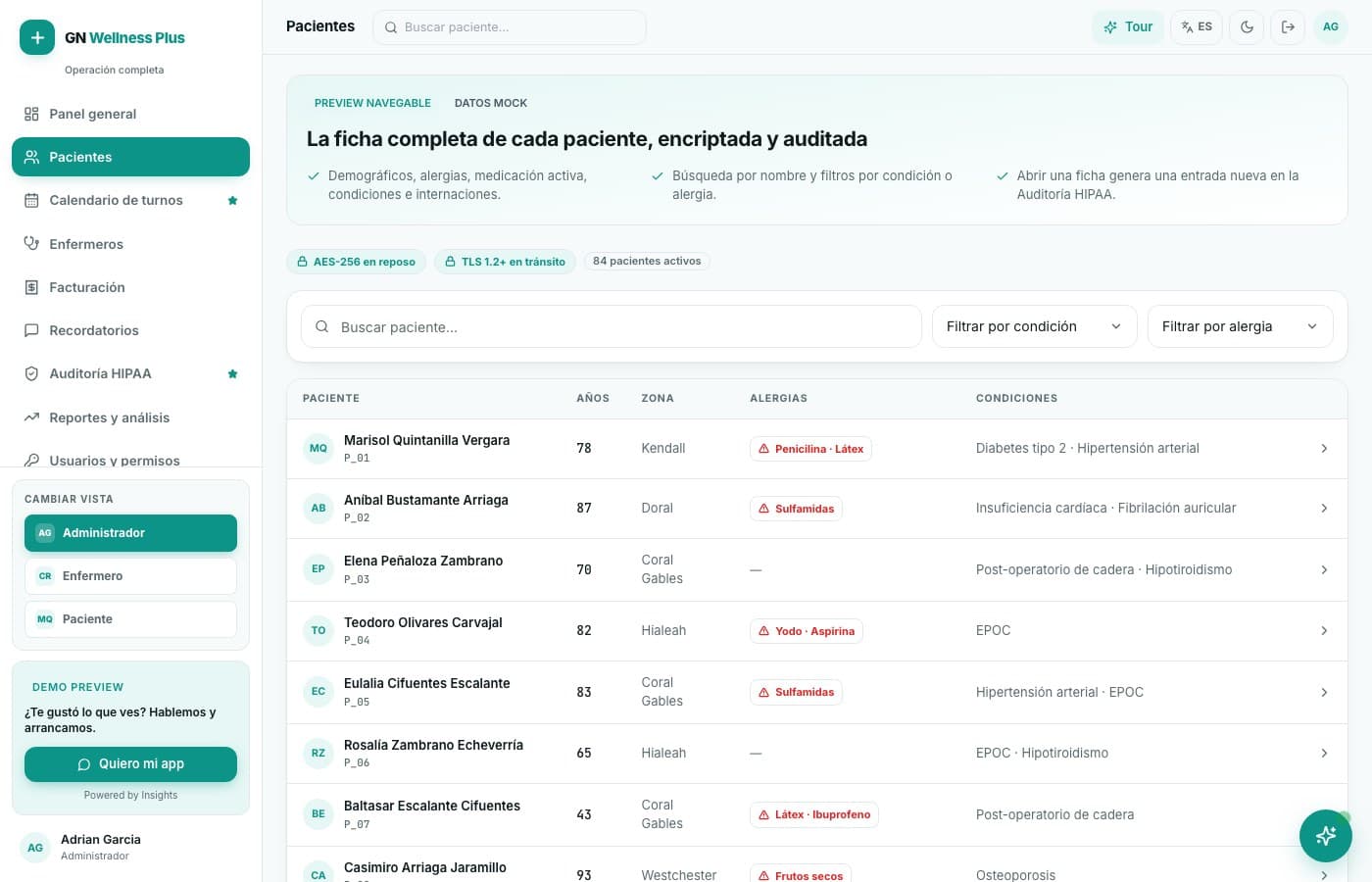Image resolution: width=1372 pixels, height=882 pixels.
Task: Select the Pacientes sidebar item
Action: click(130, 157)
